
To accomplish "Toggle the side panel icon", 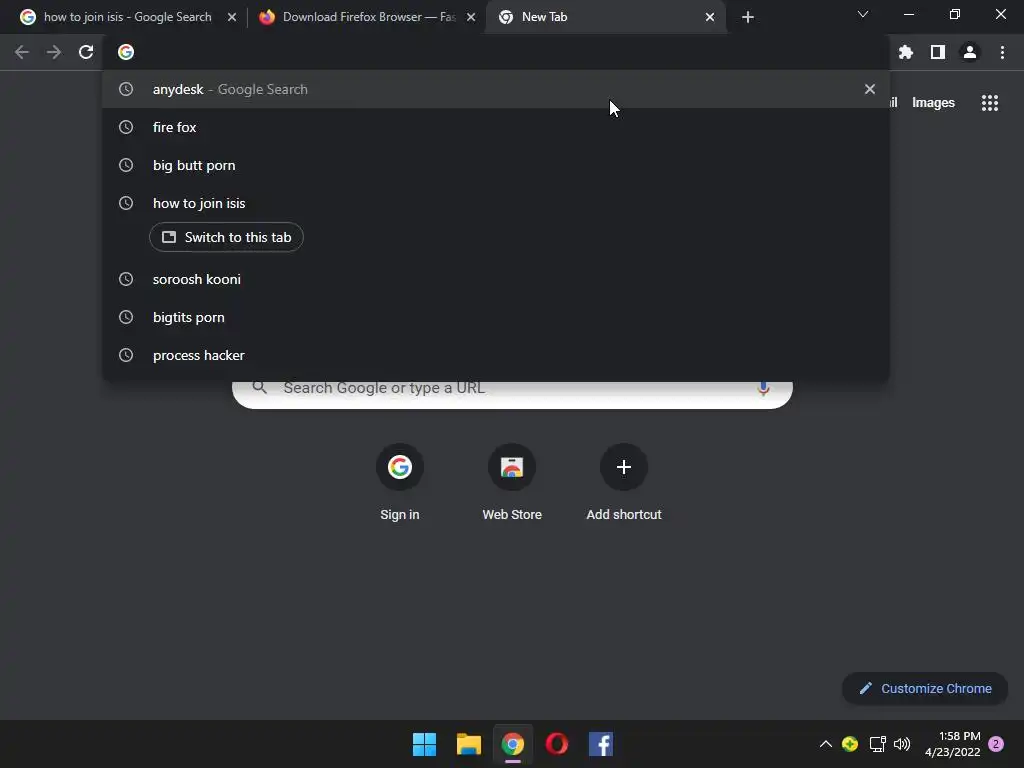I will coord(938,52).
